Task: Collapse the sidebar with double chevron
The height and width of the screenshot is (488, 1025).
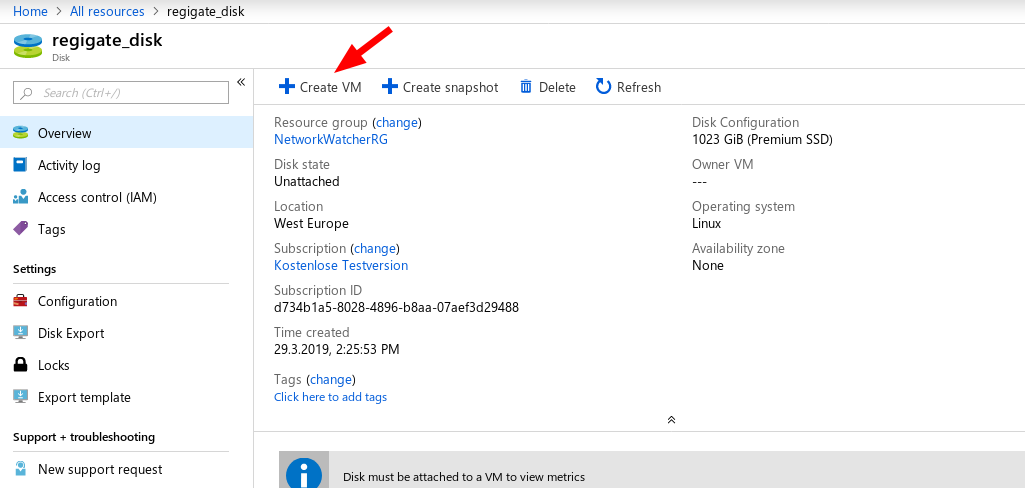Action: coord(241,82)
